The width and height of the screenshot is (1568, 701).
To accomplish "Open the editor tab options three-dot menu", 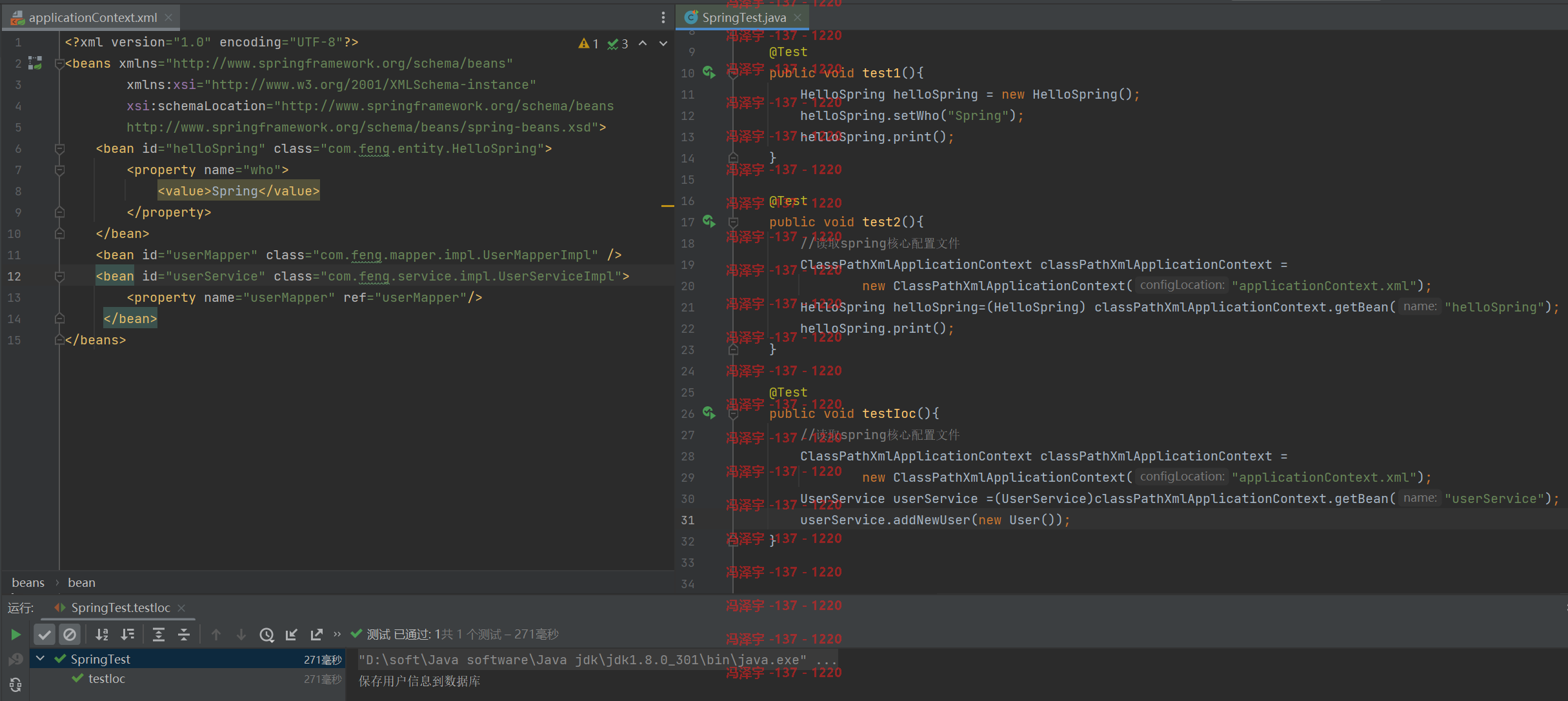I will 663,17.
